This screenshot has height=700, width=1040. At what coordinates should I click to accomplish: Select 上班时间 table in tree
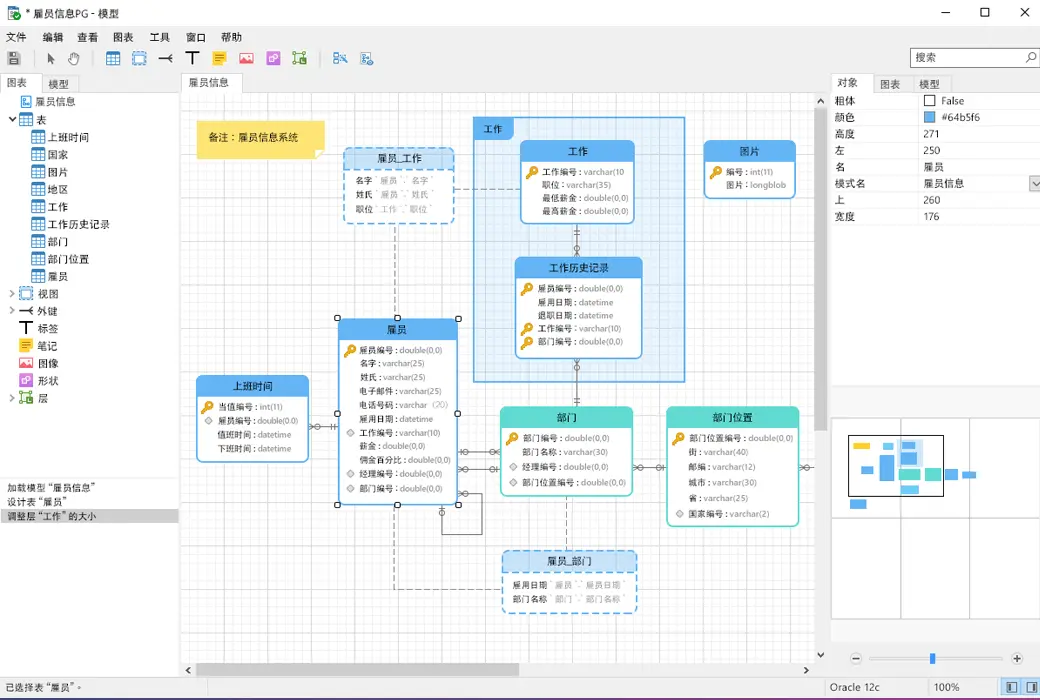click(x=68, y=137)
